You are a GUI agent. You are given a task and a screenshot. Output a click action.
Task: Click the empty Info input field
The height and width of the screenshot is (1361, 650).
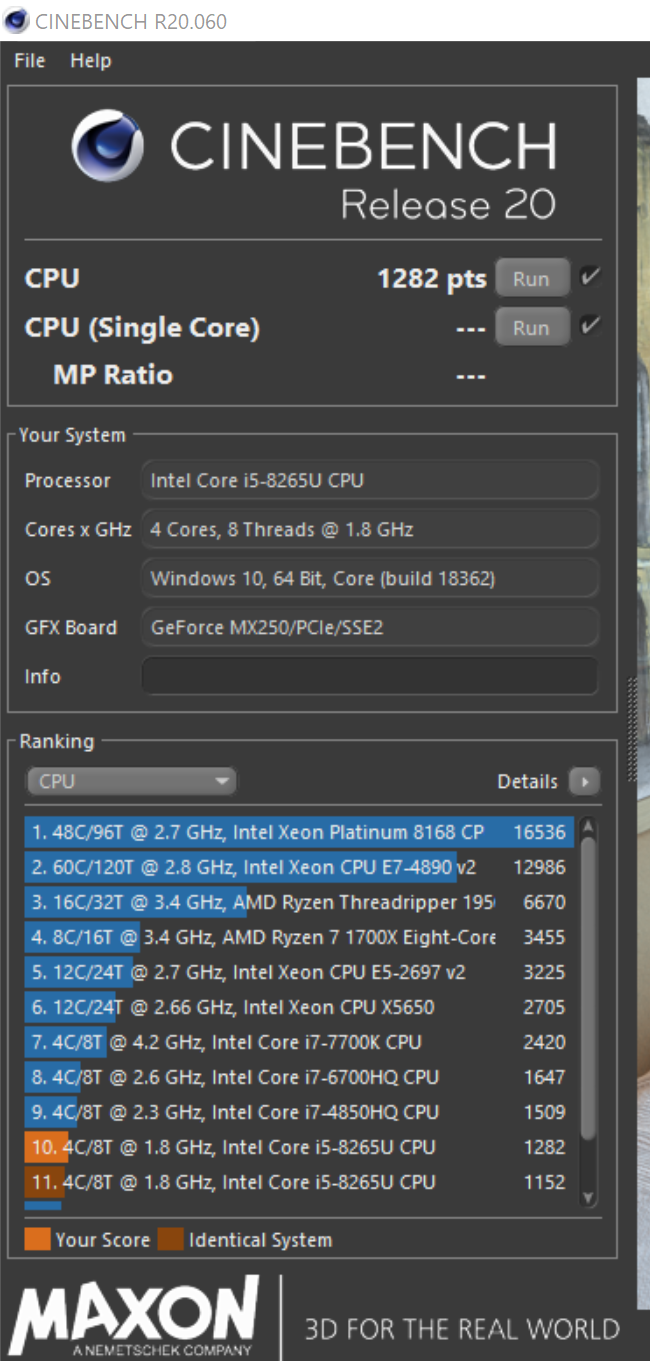370,676
